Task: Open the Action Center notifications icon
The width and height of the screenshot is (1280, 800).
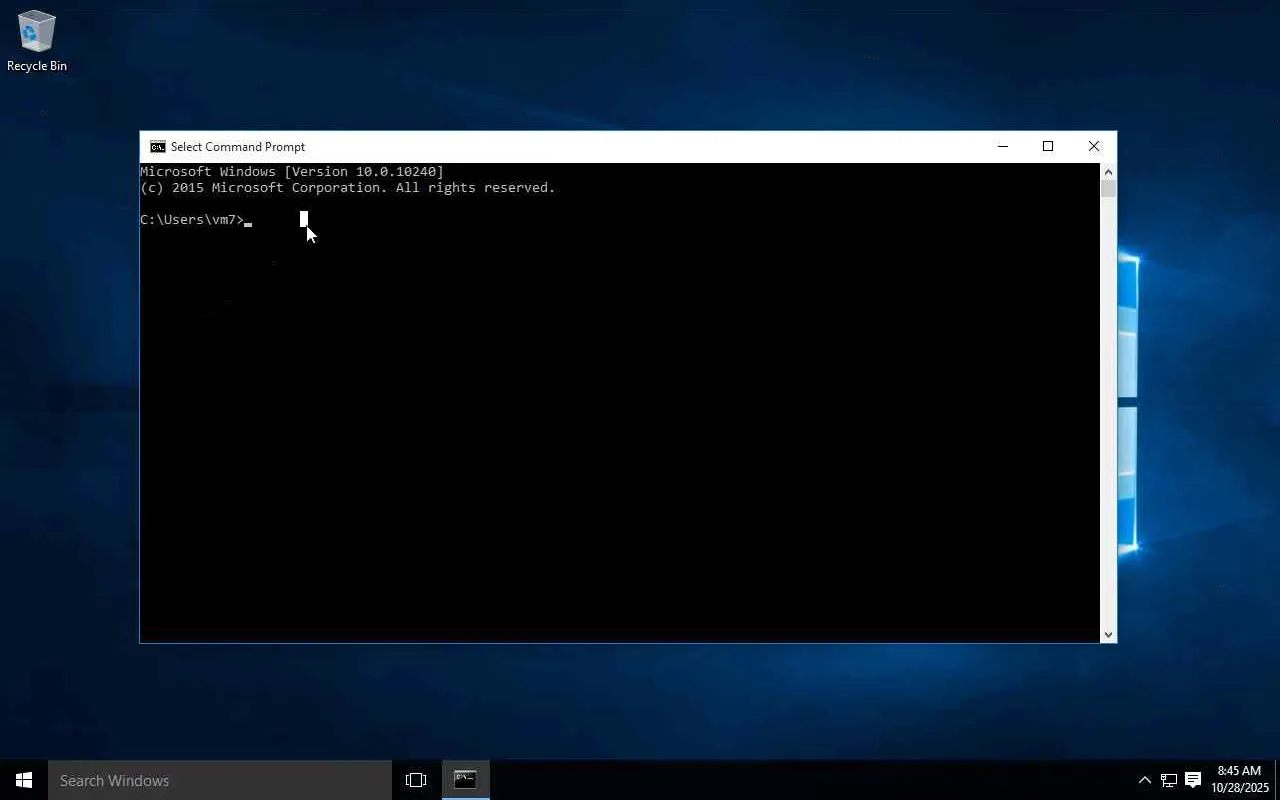Action: pyautogui.click(x=1193, y=780)
